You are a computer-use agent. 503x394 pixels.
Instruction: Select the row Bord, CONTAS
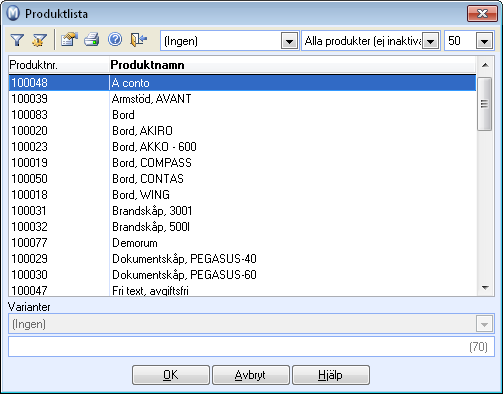coord(242,179)
